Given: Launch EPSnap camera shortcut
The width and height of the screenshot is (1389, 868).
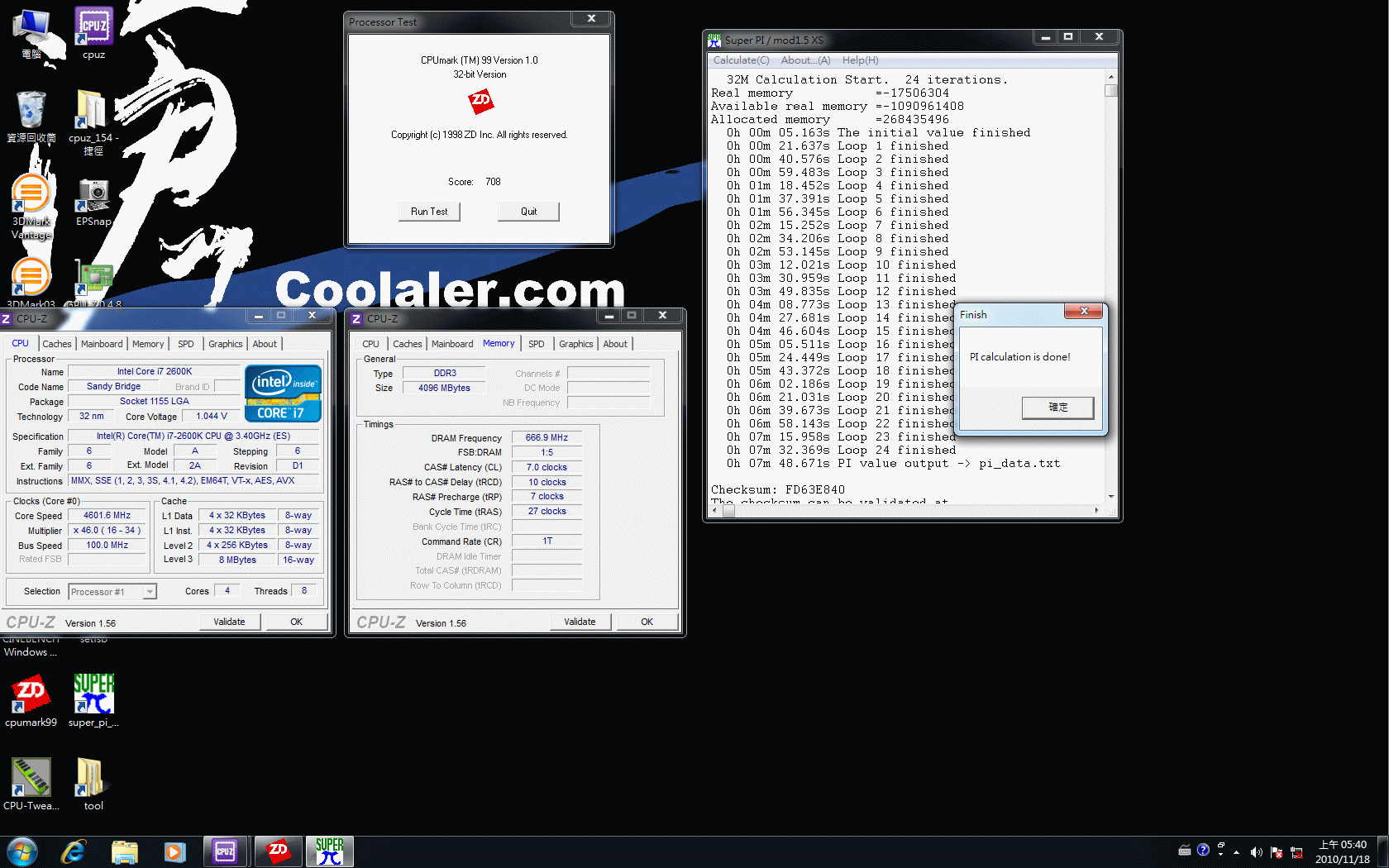Looking at the screenshot, I should (93, 202).
